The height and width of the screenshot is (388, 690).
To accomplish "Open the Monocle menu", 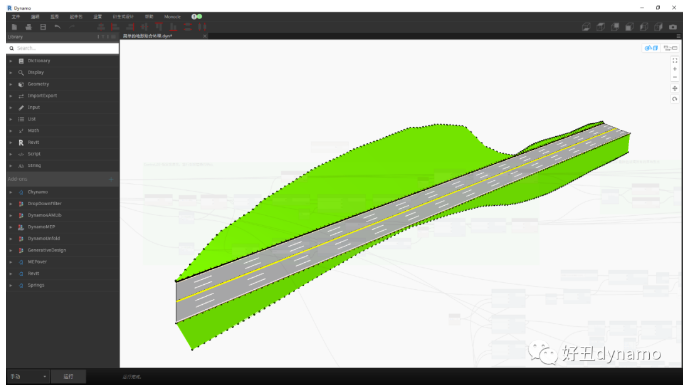I will tap(172, 17).
